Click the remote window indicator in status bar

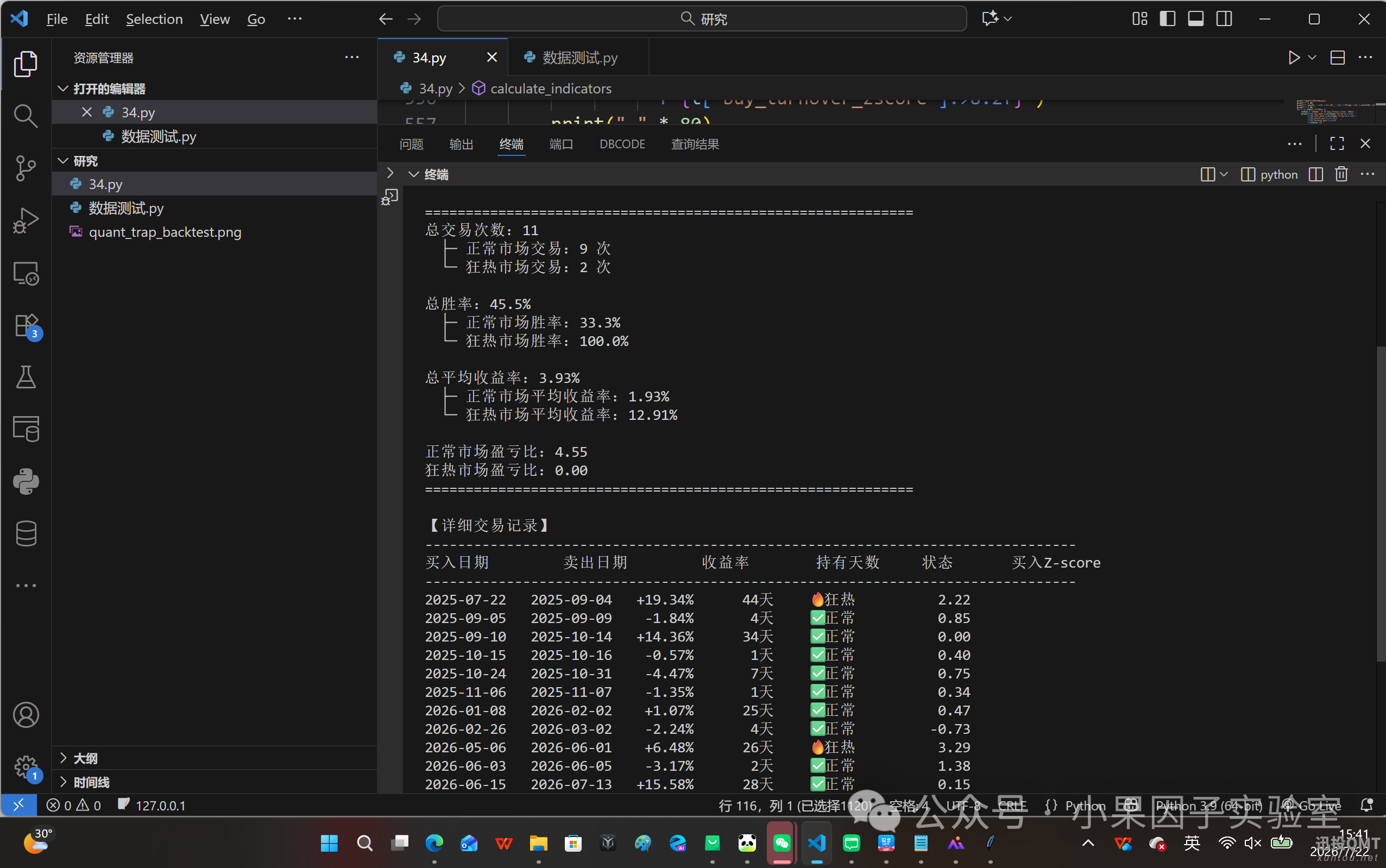tap(18, 805)
